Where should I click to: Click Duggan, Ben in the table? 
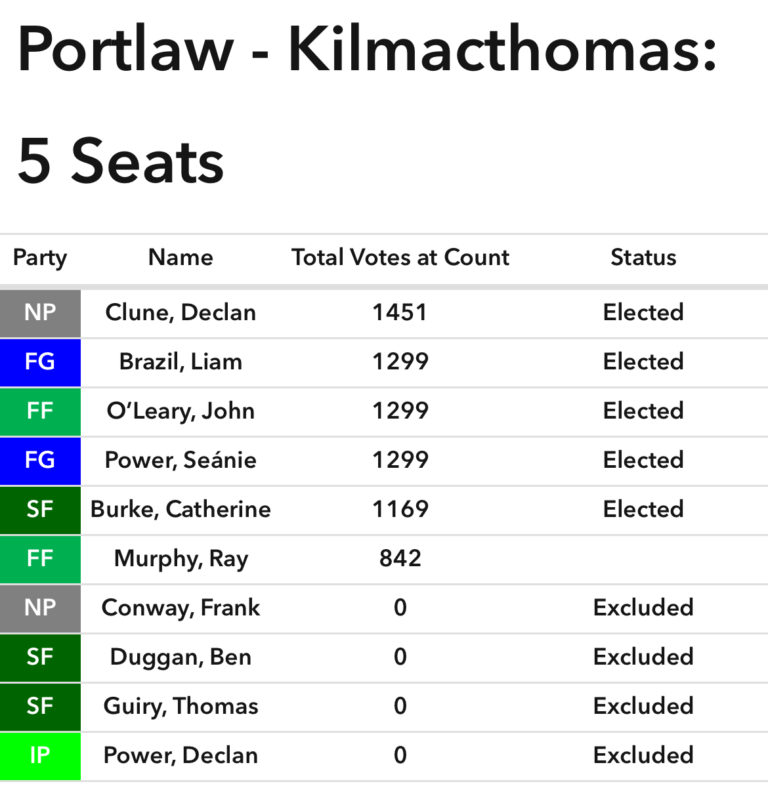[180, 657]
